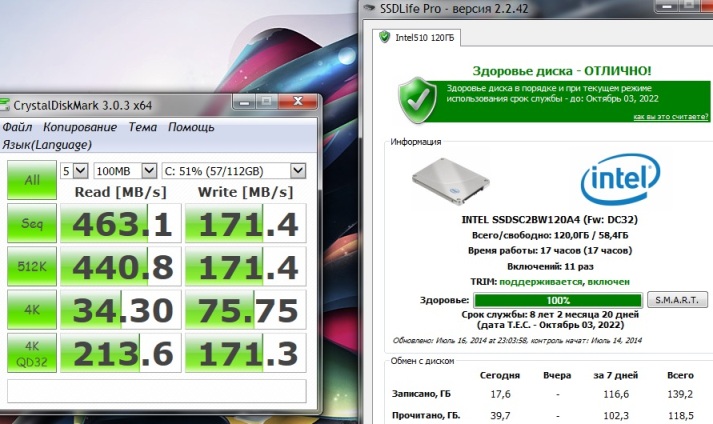Click the SSD drive picture
This screenshot has width=713, height=424.
pos(451,182)
